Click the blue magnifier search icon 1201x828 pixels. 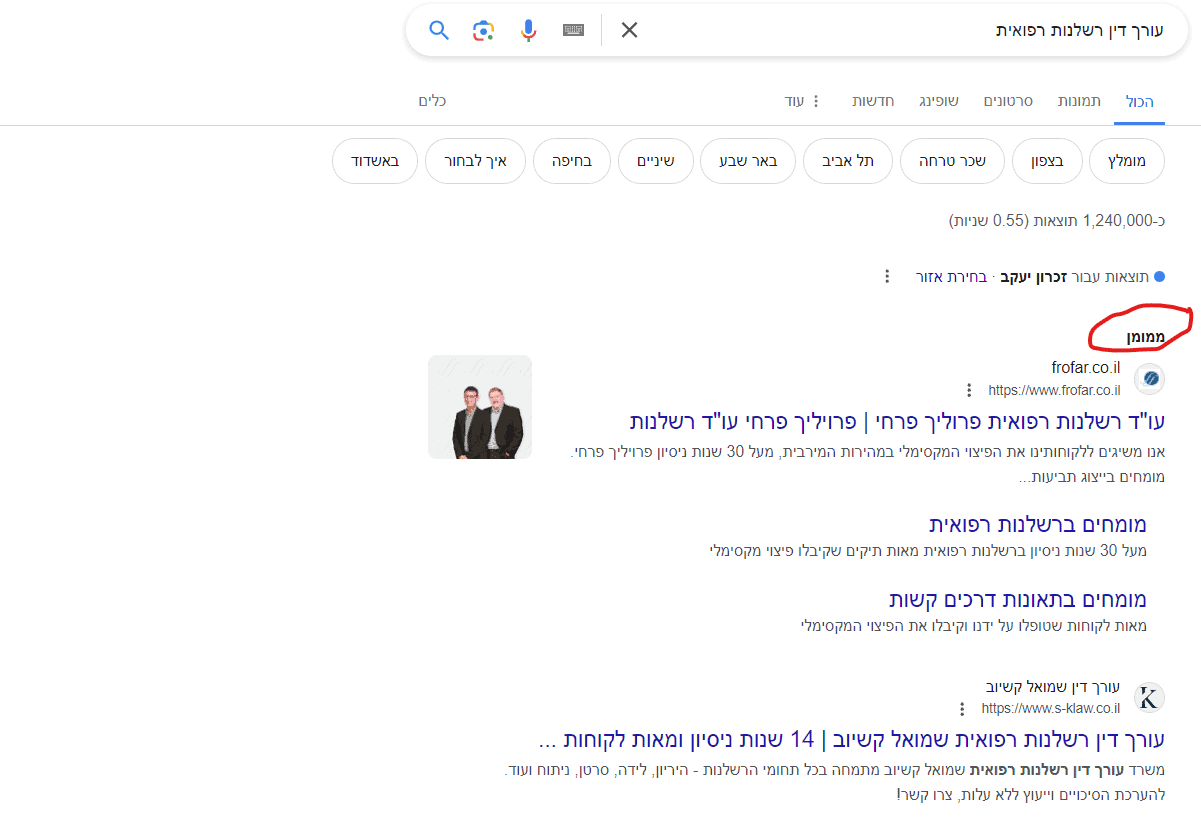[x=439, y=30]
